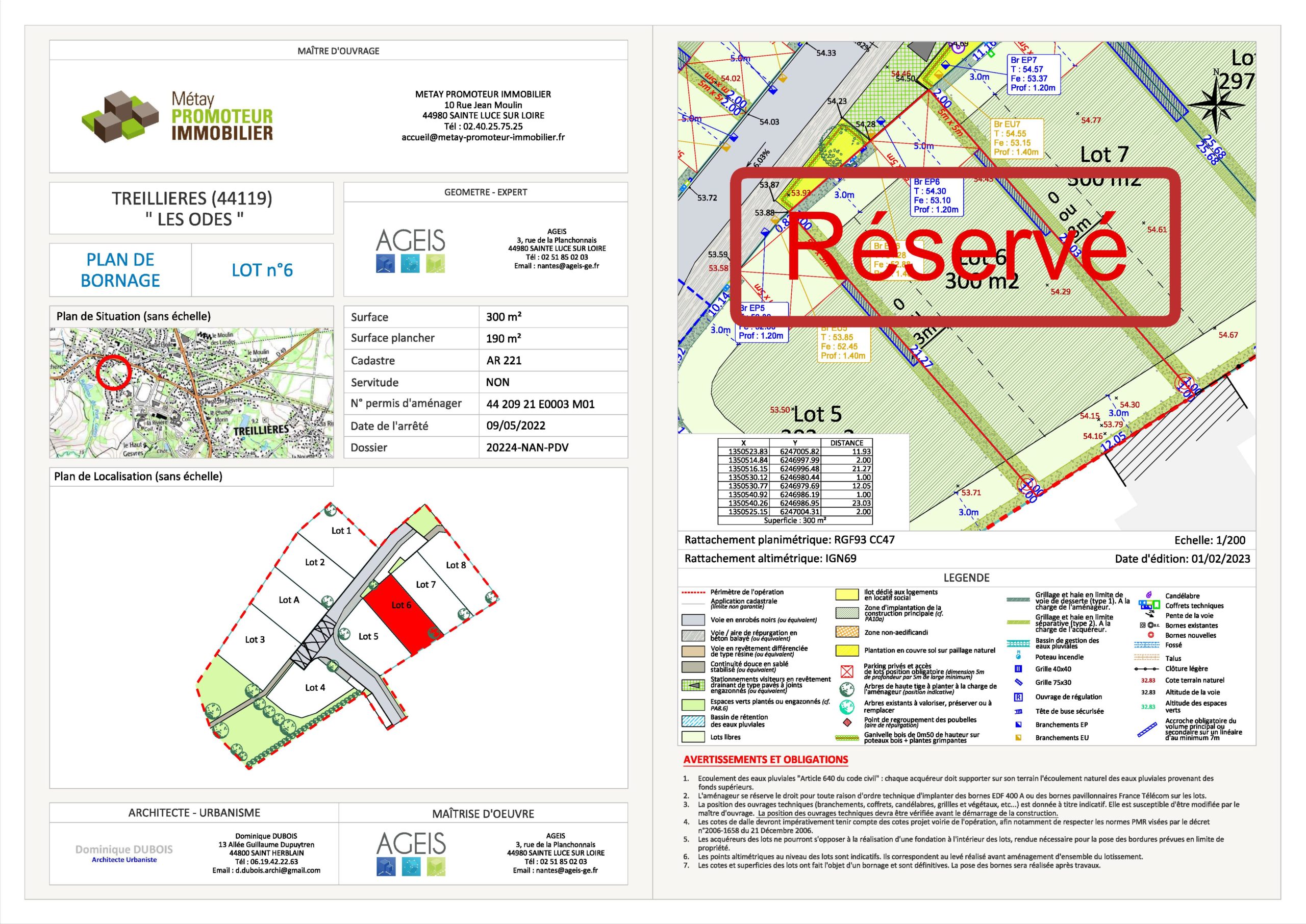
Task: Click the Voie en revêtement différenciée tan swatch
Action: point(692,651)
